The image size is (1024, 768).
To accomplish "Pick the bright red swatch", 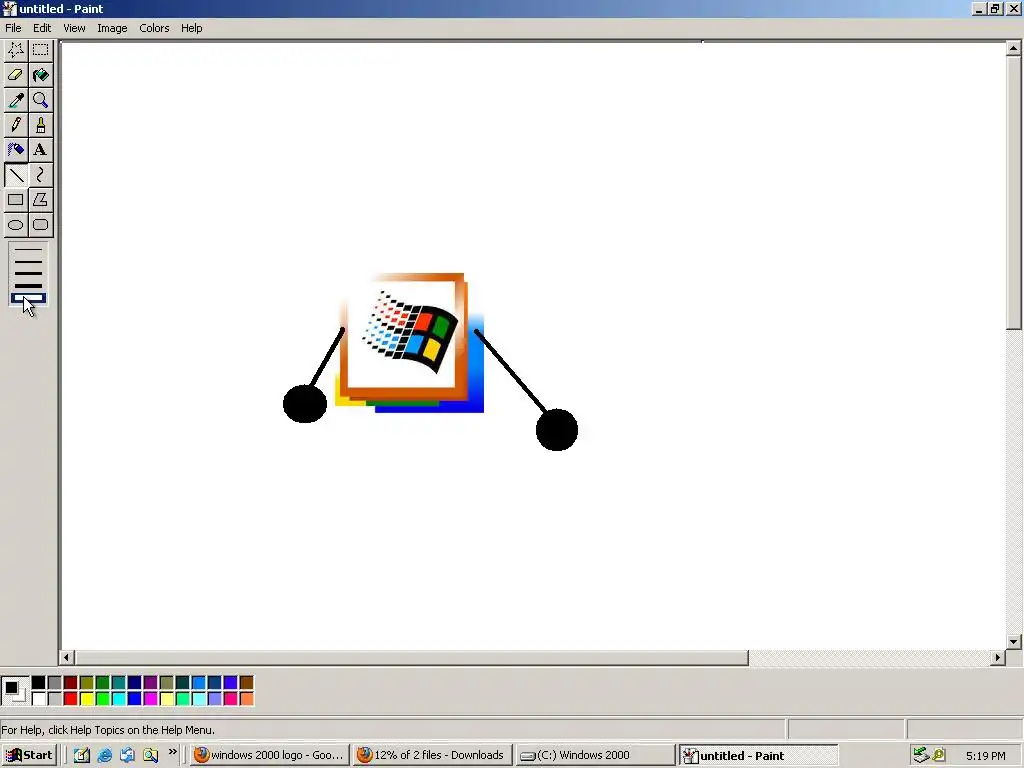I will point(71,699).
